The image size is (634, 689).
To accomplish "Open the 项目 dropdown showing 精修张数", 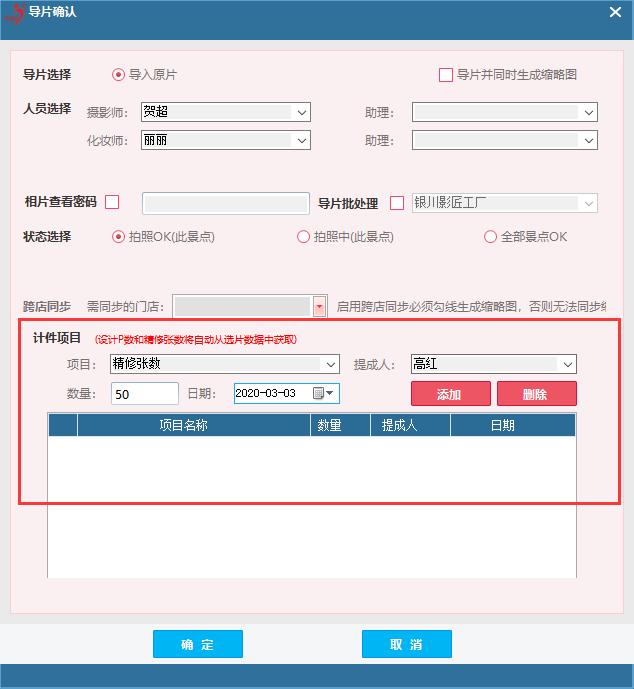I will coord(225,364).
